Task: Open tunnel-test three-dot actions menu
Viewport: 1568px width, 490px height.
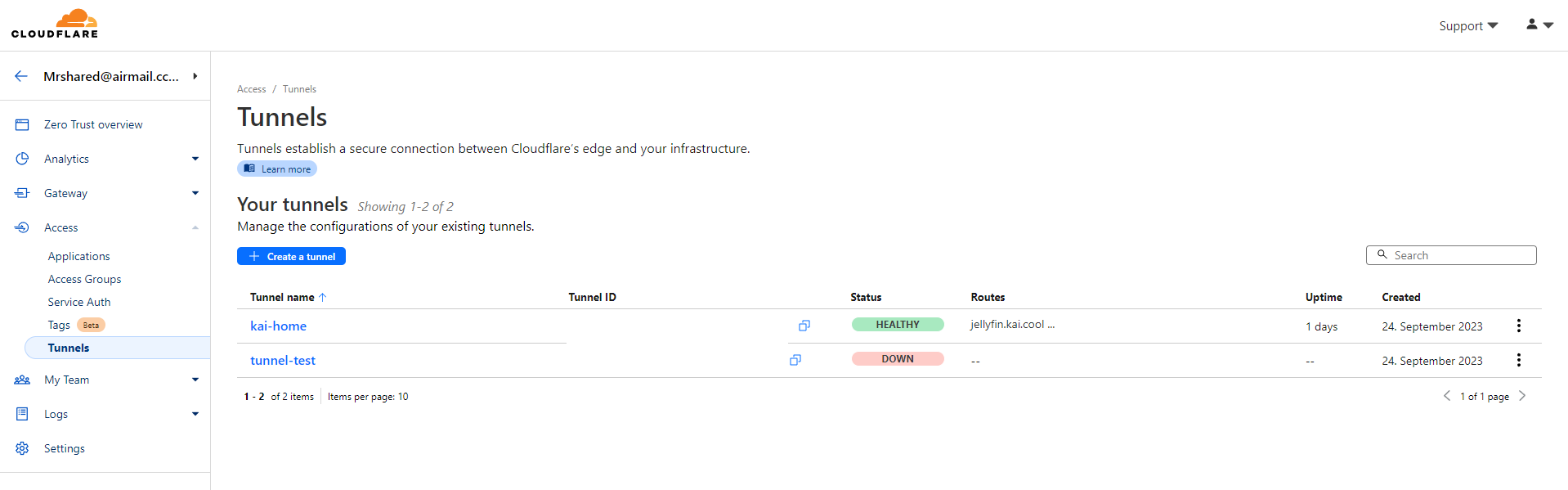Action: [1518, 360]
